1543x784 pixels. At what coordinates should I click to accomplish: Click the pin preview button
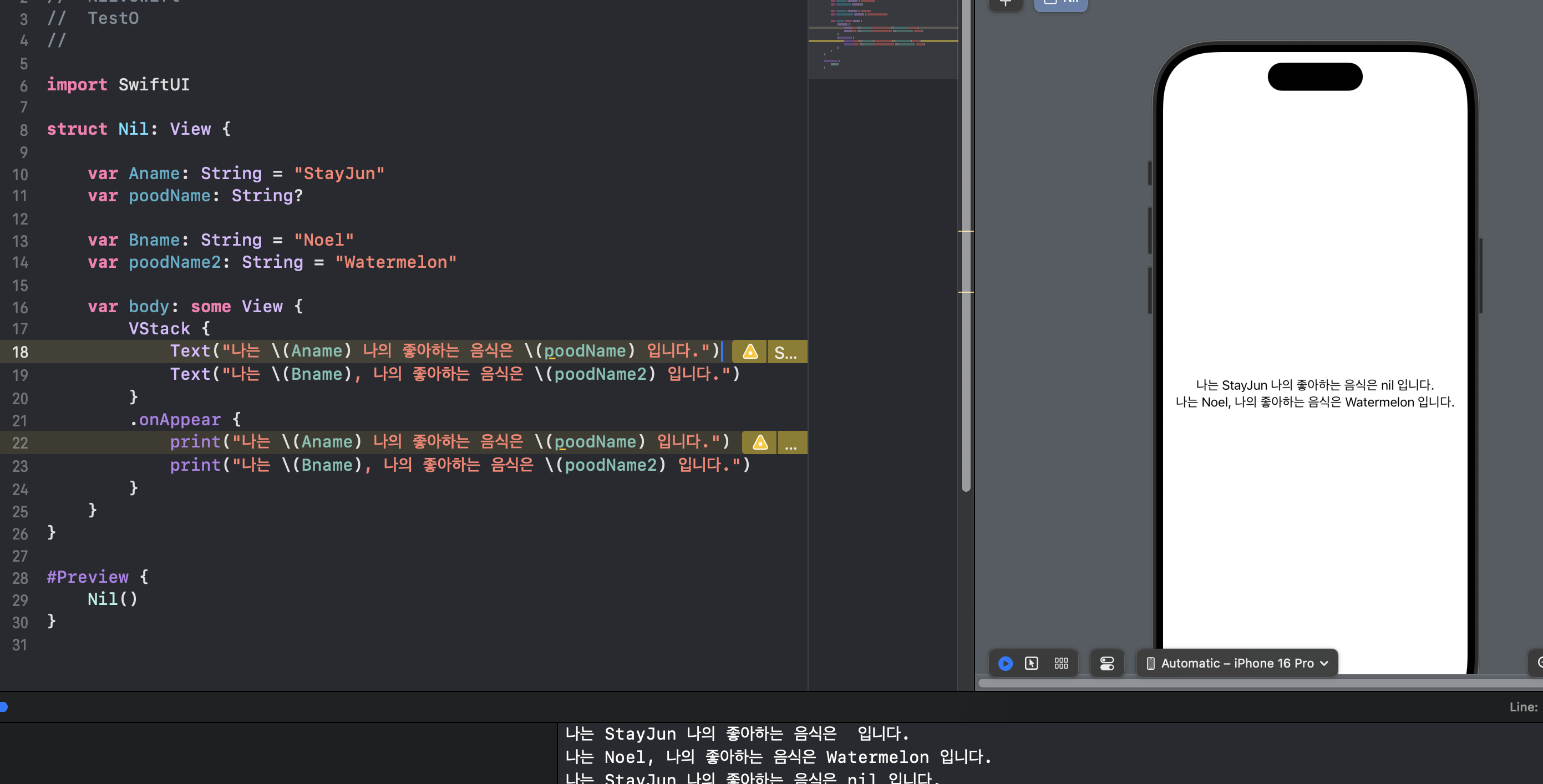[1005, 3]
